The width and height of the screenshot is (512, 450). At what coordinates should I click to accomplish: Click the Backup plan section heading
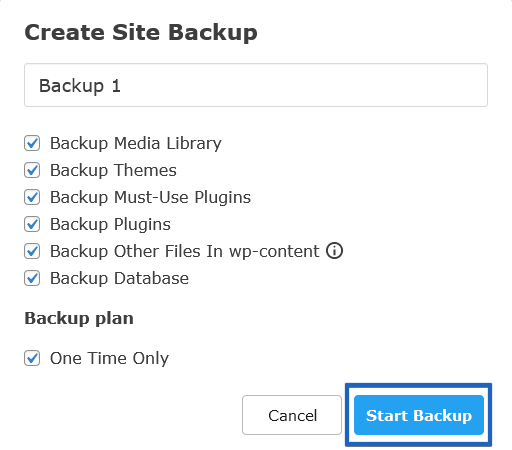click(79, 319)
